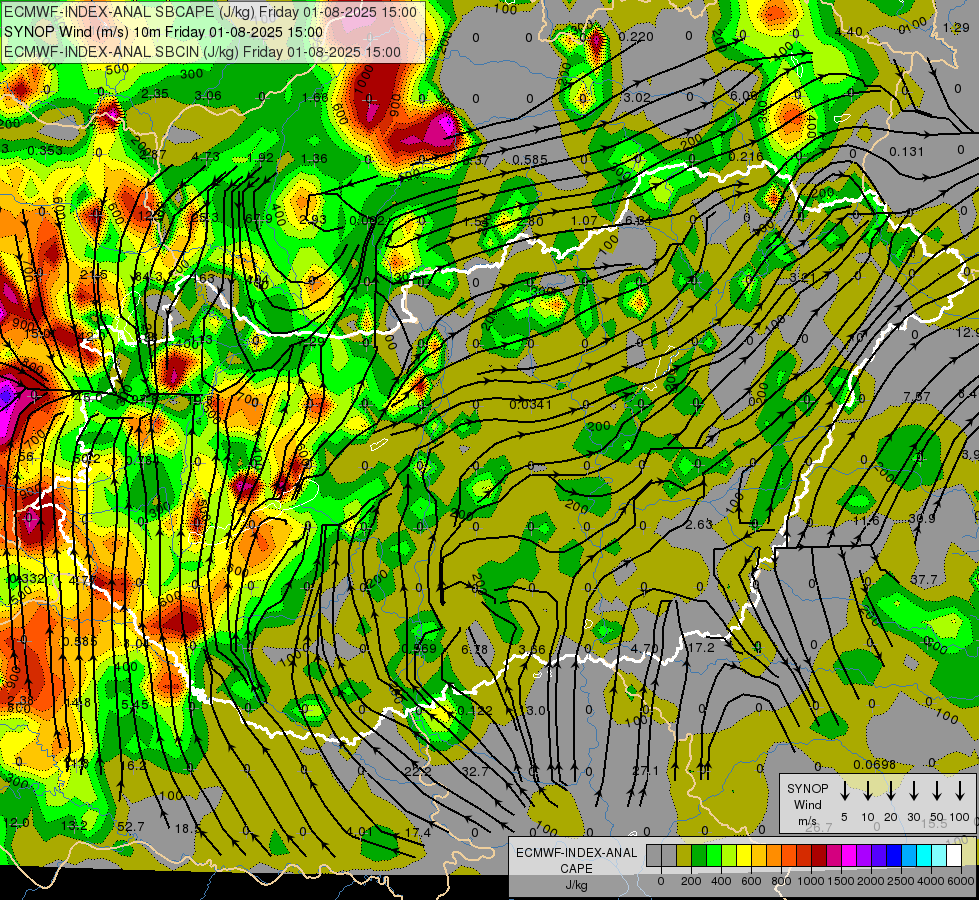Click the 16.2 value on the map
The width and height of the screenshot is (979, 900).
point(132,766)
